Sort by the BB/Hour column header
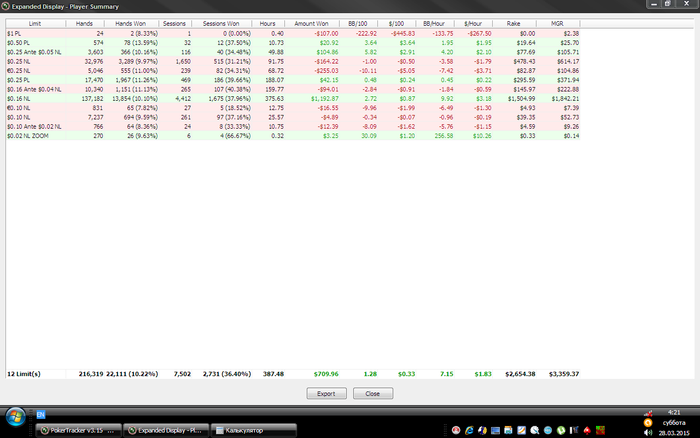 pos(434,23)
